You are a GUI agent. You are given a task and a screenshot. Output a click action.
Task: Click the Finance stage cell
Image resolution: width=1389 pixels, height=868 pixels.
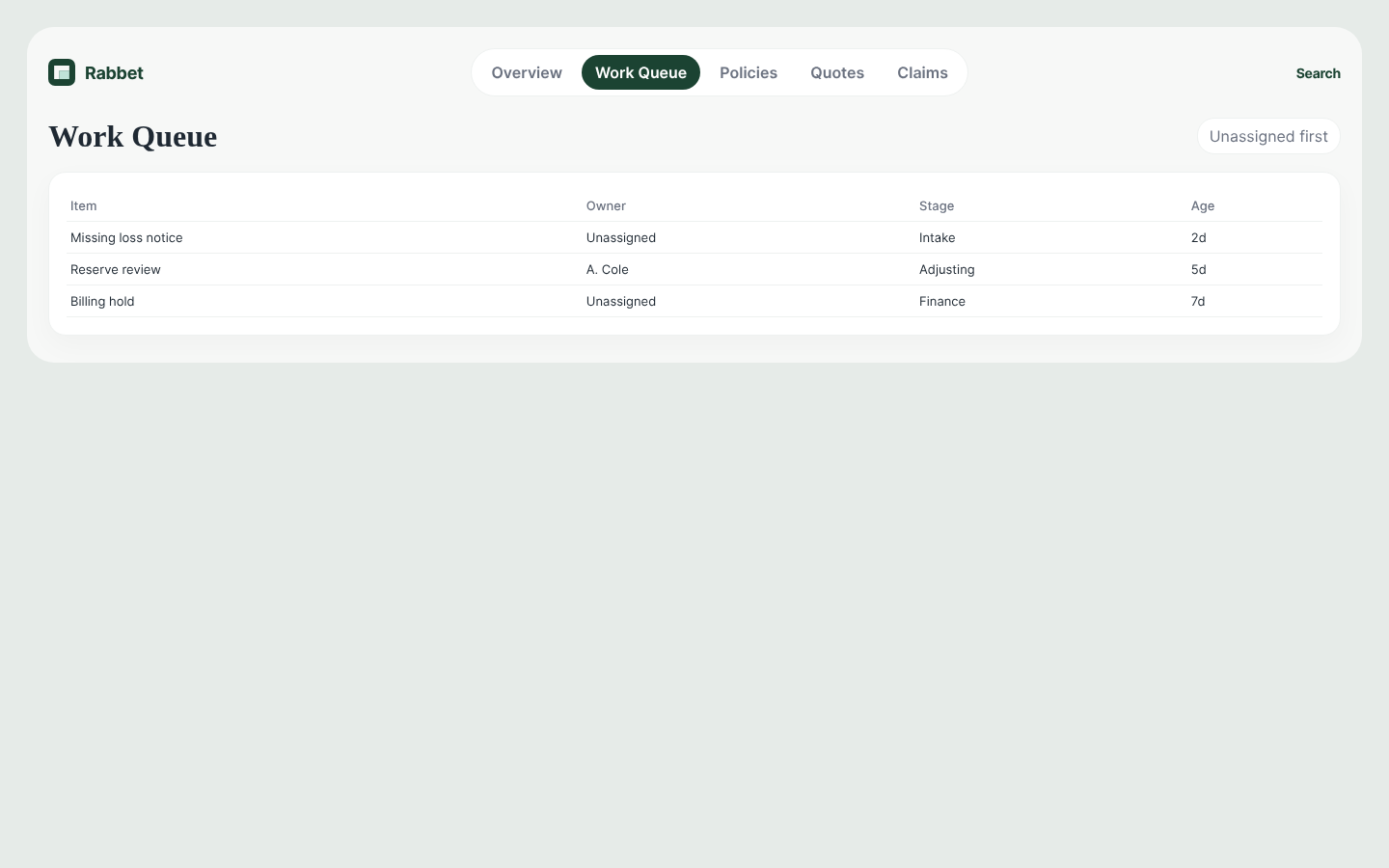(x=942, y=301)
